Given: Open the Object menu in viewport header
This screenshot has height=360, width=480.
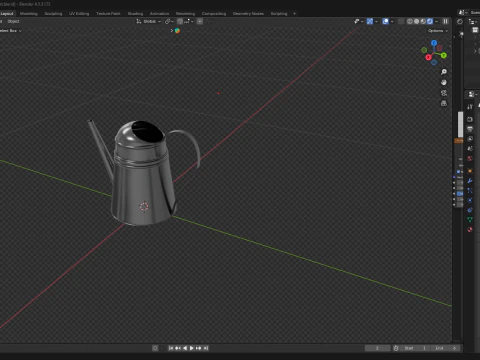Looking at the screenshot, I should [13, 21].
